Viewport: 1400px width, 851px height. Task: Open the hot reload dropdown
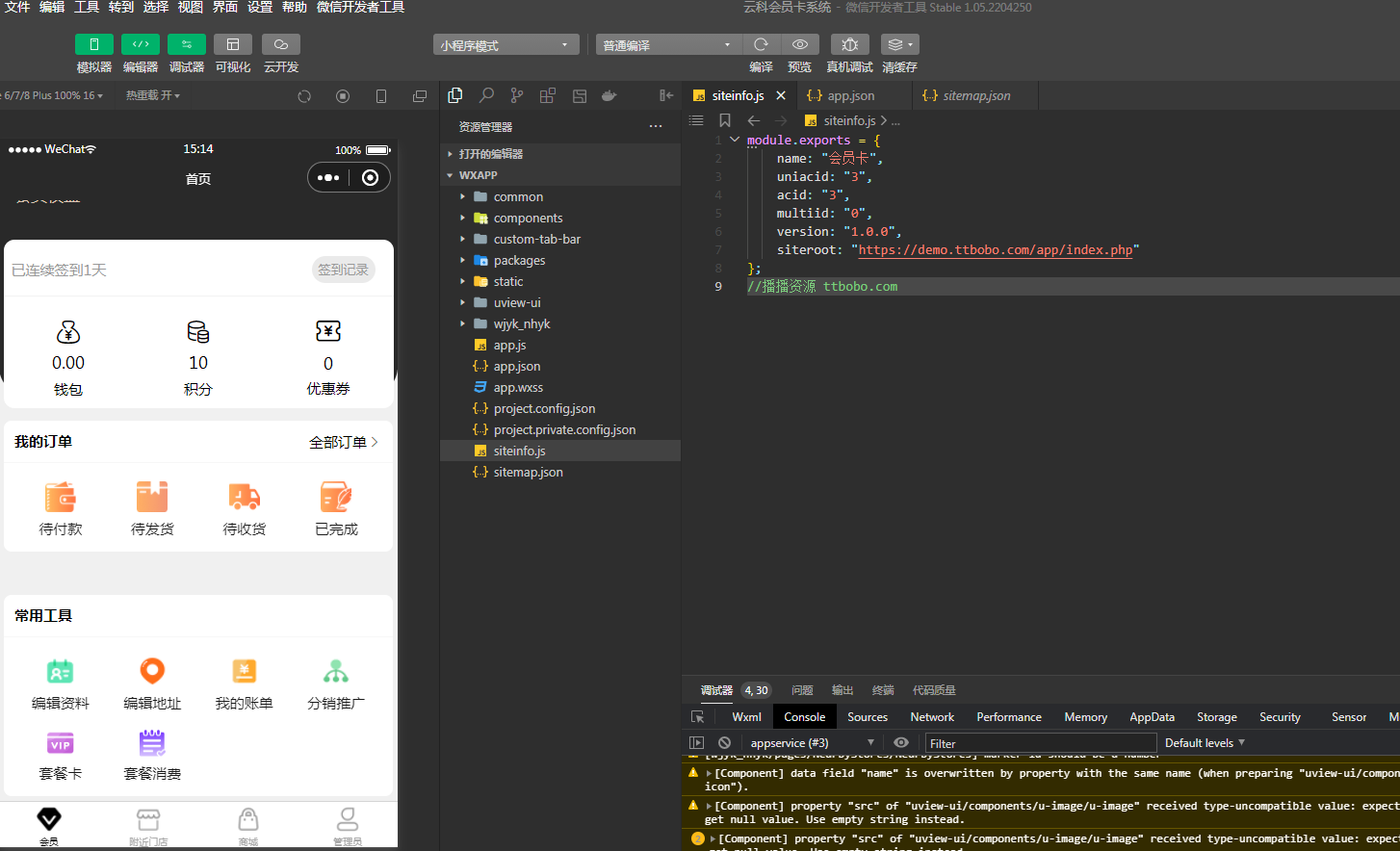[153, 95]
